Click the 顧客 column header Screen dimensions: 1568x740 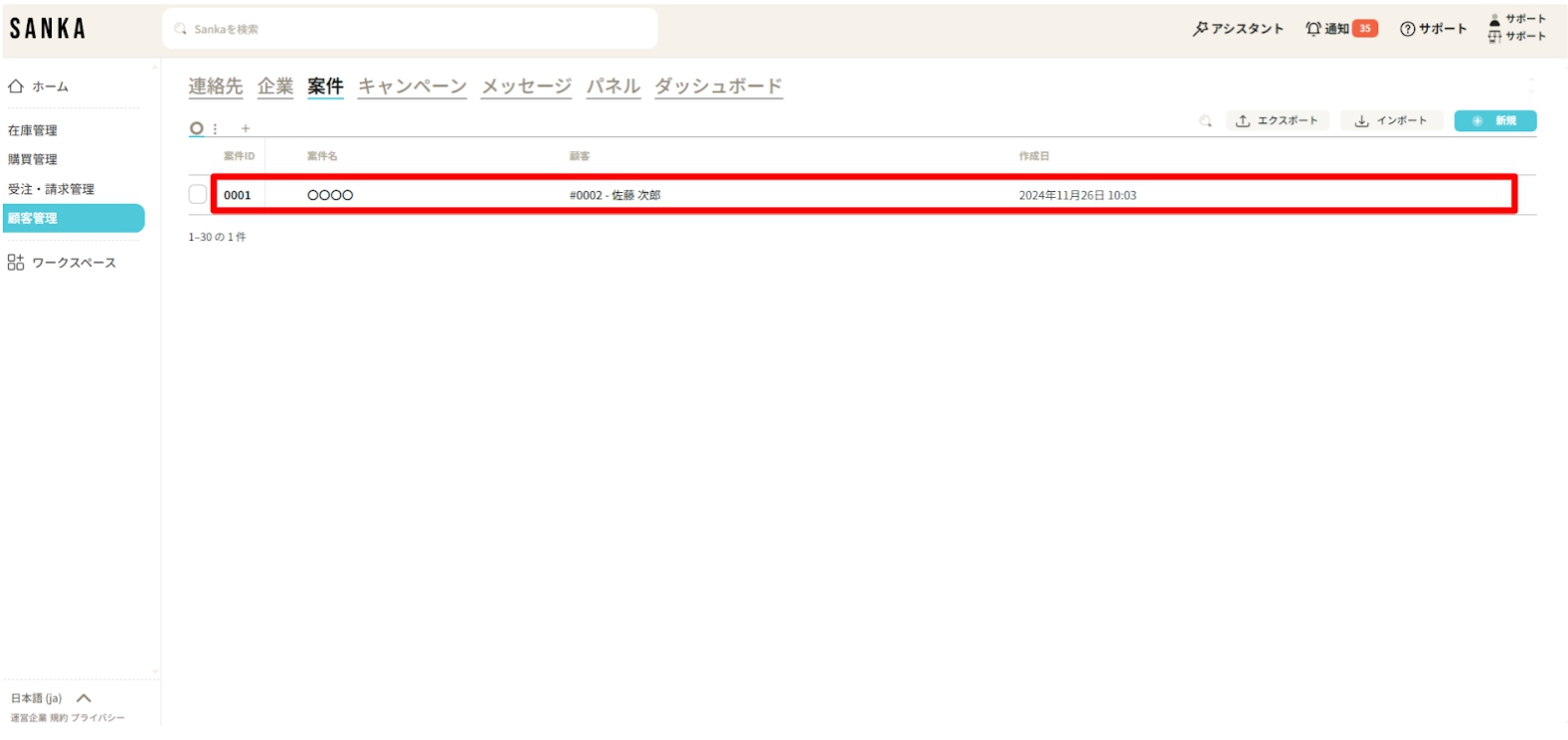pyautogui.click(x=580, y=156)
